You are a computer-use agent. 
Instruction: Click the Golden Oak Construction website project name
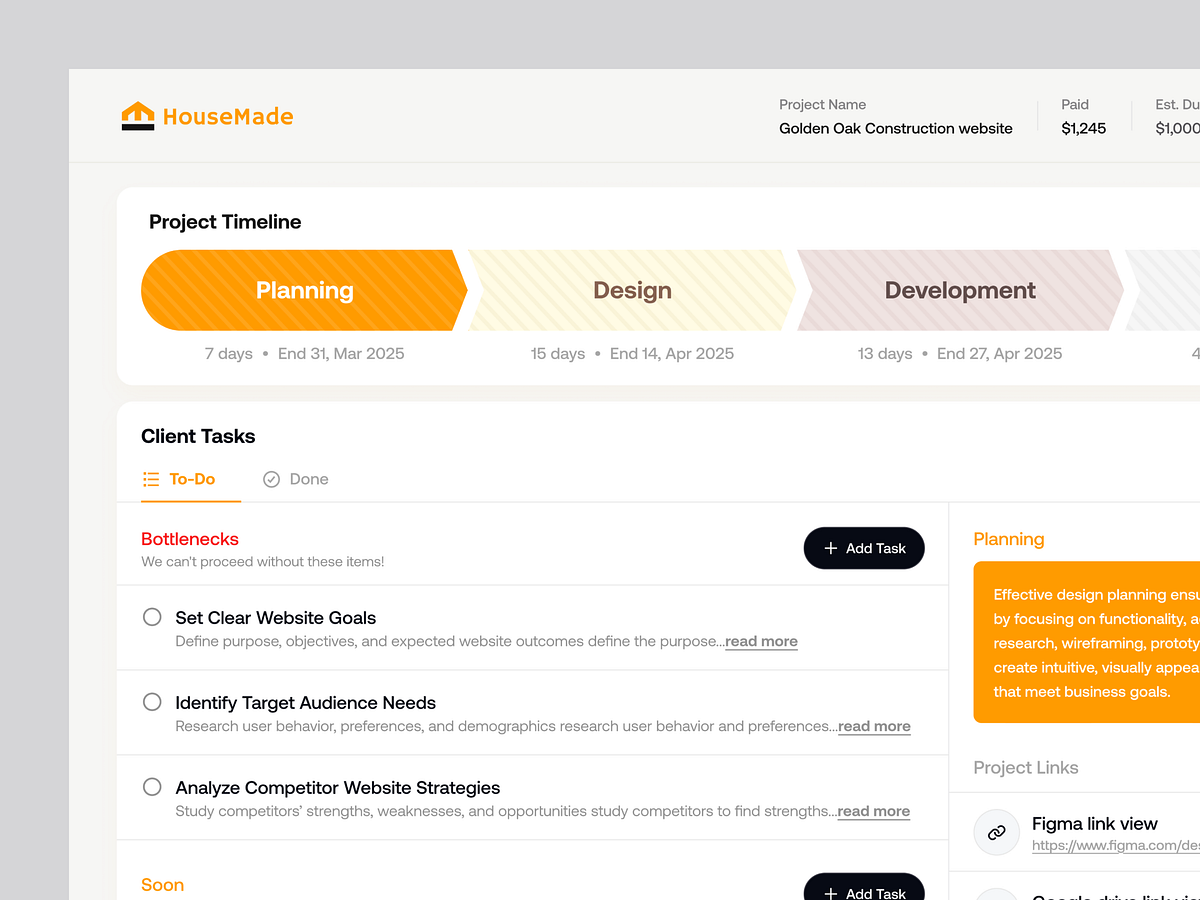[896, 128]
